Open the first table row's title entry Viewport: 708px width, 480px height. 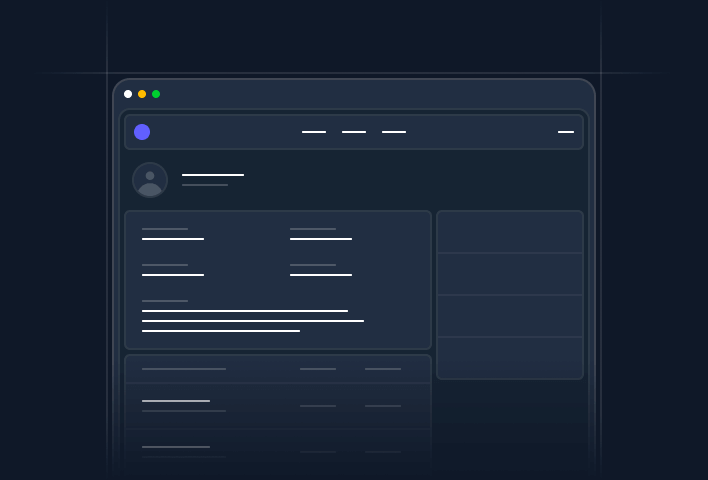(x=176, y=401)
